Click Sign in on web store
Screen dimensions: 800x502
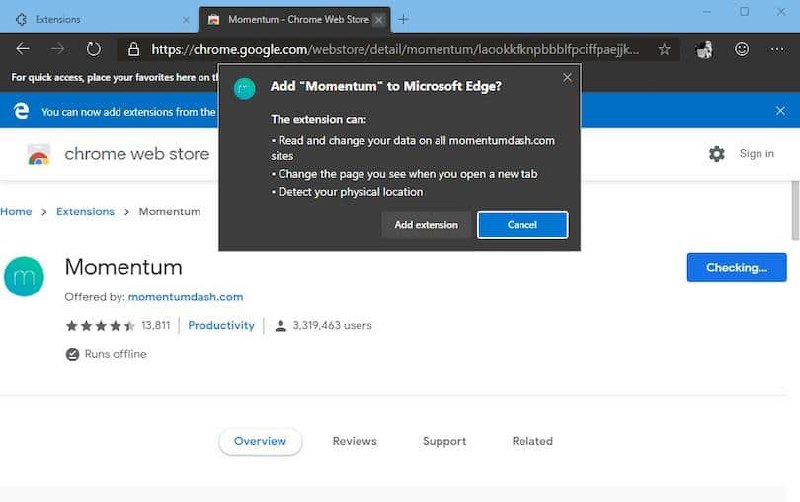click(x=757, y=154)
